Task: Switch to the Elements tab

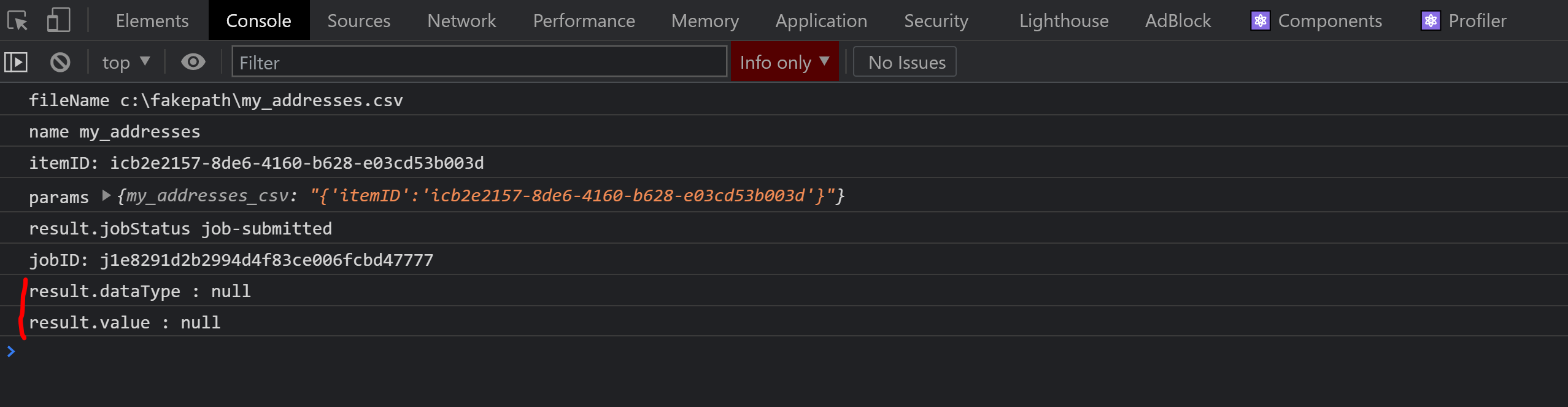Action: pyautogui.click(x=152, y=21)
